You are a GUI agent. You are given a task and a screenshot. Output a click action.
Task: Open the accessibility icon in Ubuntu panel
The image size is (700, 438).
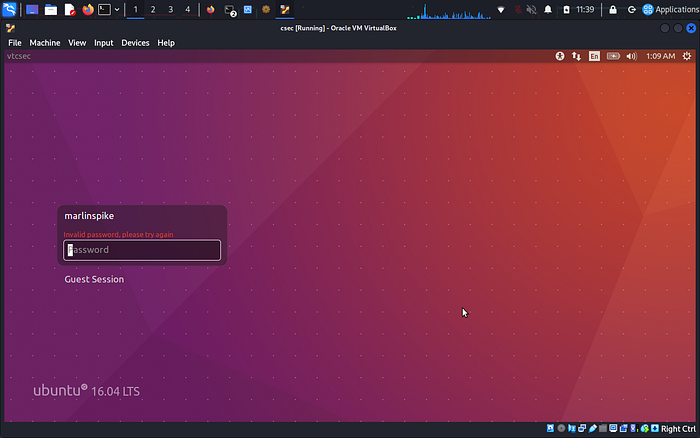[x=560, y=57]
